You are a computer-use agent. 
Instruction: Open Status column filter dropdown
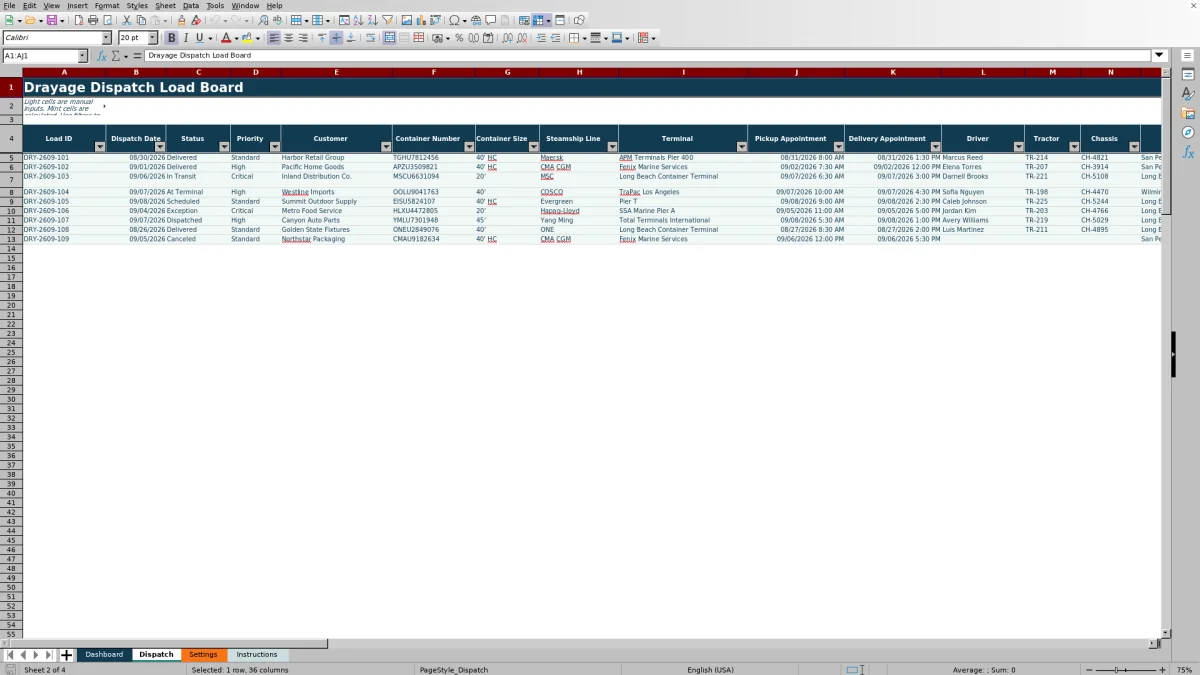coord(224,147)
